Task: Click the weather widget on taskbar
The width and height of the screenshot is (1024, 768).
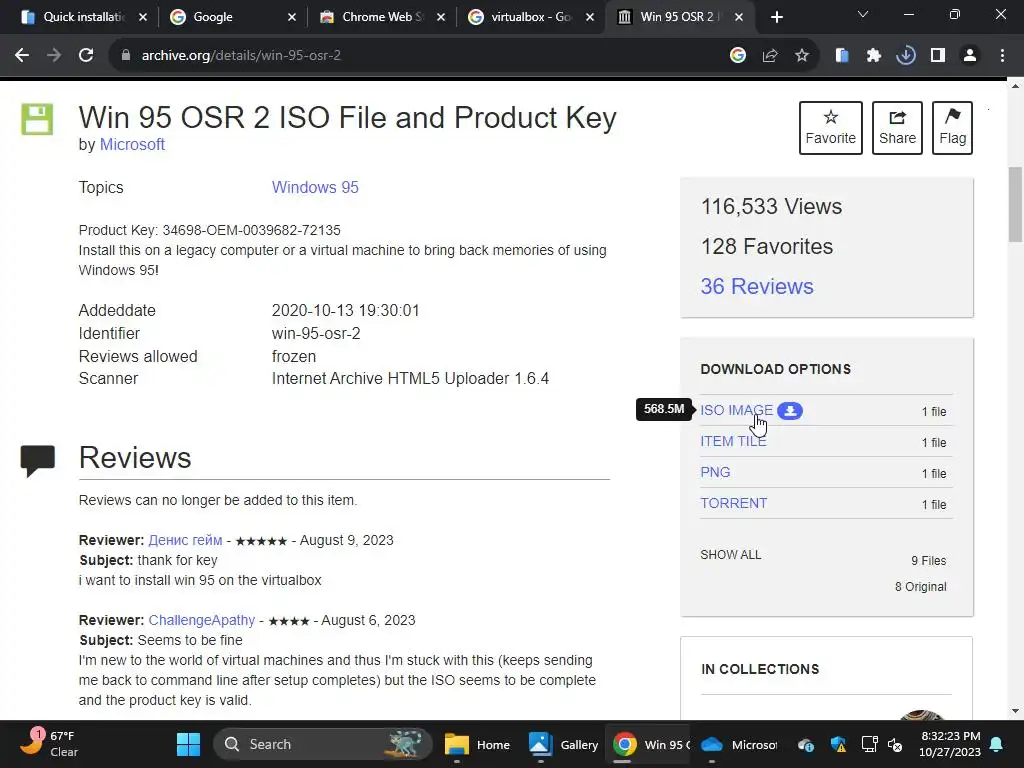Action: click(x=49, y=744)
